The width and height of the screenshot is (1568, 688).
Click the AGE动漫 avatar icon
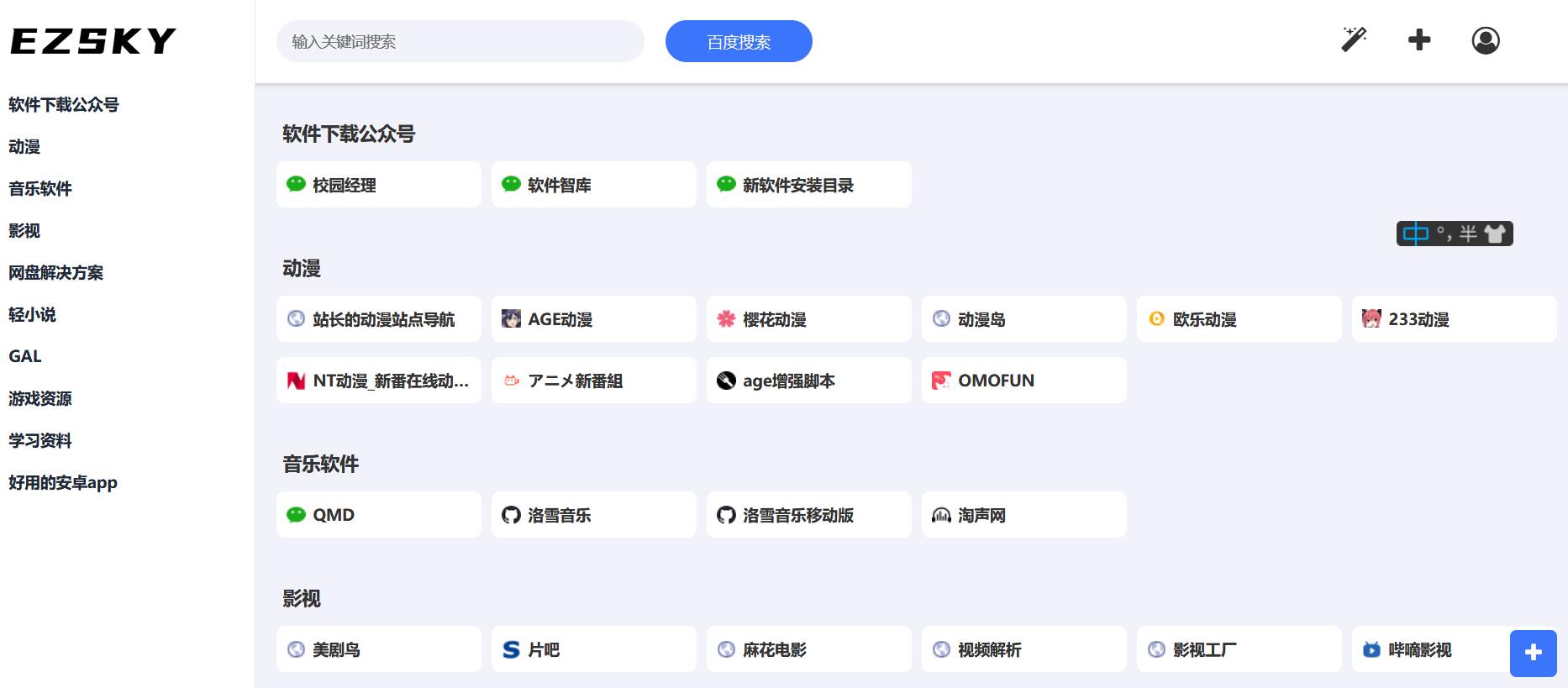tap(511, 318)
